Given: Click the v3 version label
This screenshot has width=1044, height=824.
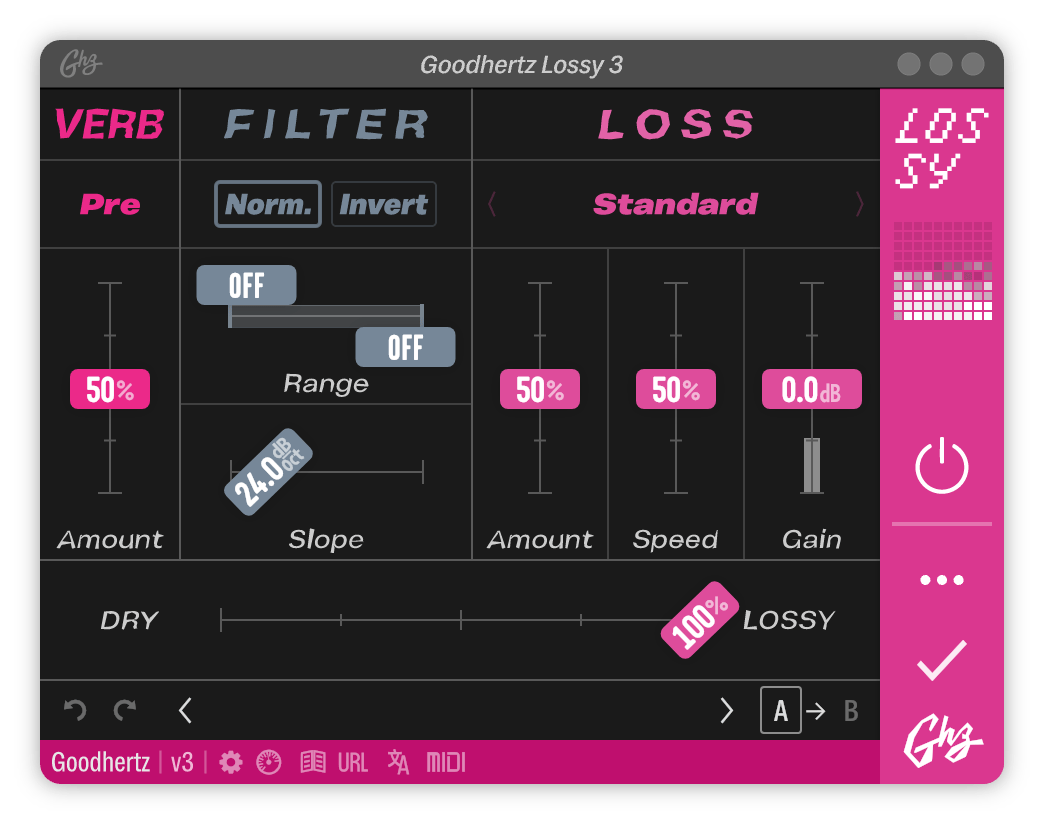Looking at the screenshot, I should coord(182,762).
